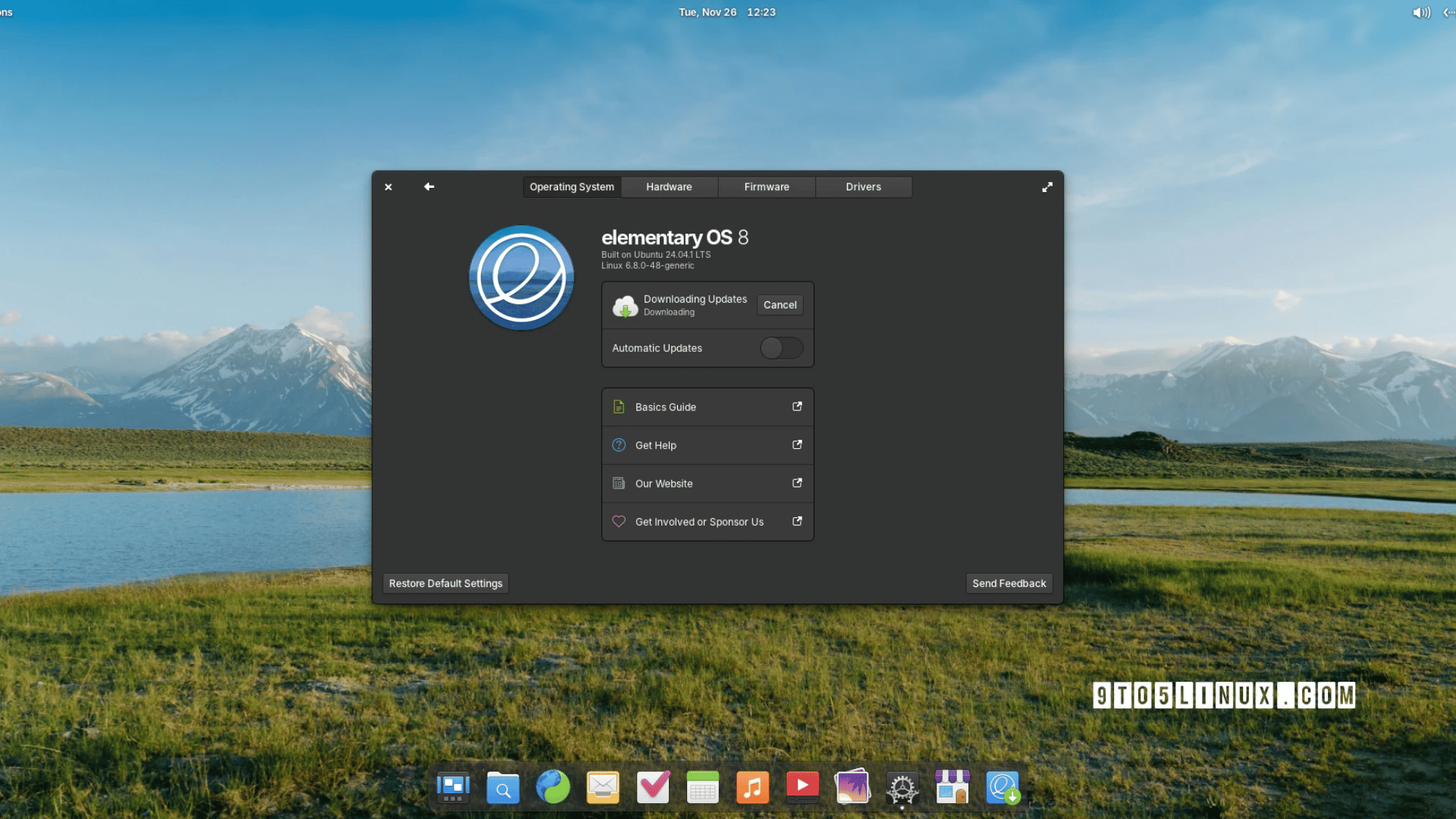Screen dimensions: 1456x819
Task: Visit Our Website link
Action: tap(708, 484)
